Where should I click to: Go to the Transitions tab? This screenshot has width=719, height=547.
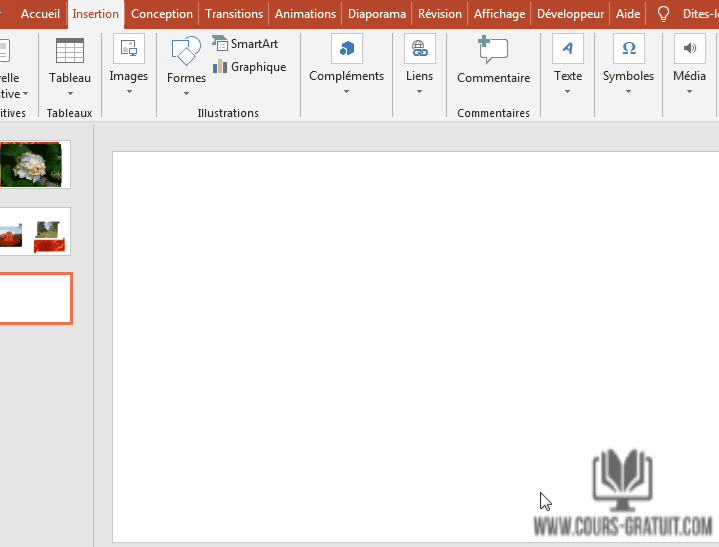click(234, 14)
